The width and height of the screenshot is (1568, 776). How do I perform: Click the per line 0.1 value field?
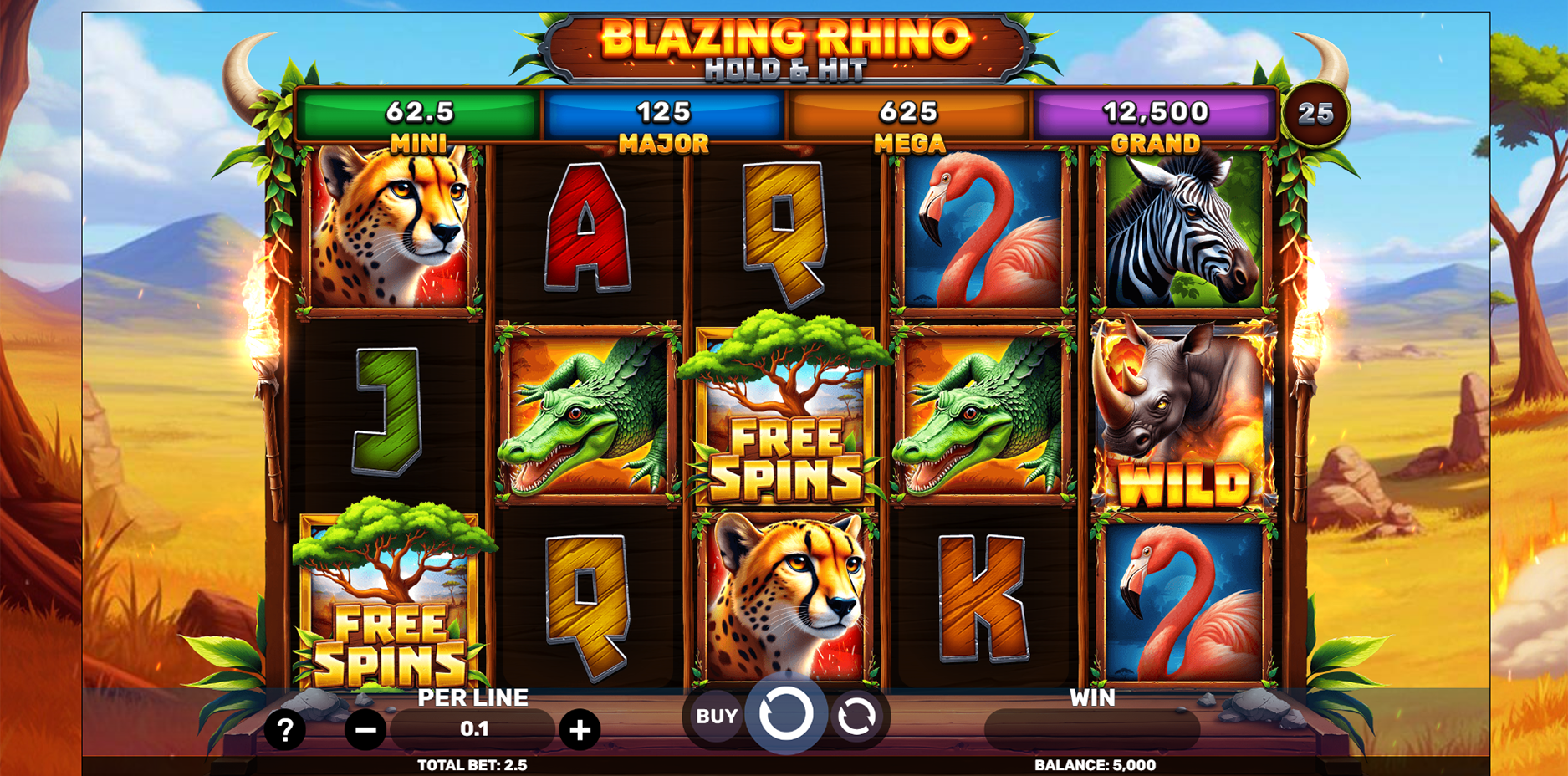473,729
